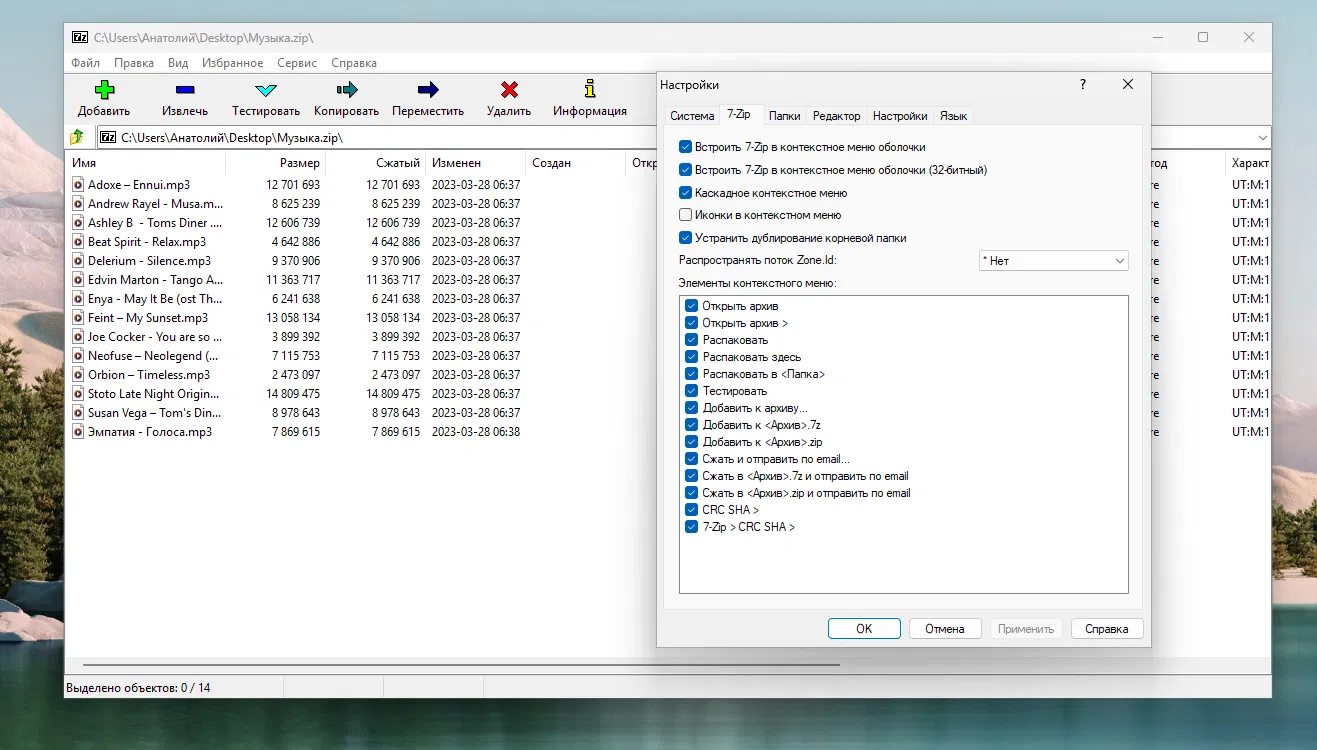Select the file icon of Andrew Rayel - Musa
The image size is (1317, 750).
pyautogui.click(x=79, y=204)
